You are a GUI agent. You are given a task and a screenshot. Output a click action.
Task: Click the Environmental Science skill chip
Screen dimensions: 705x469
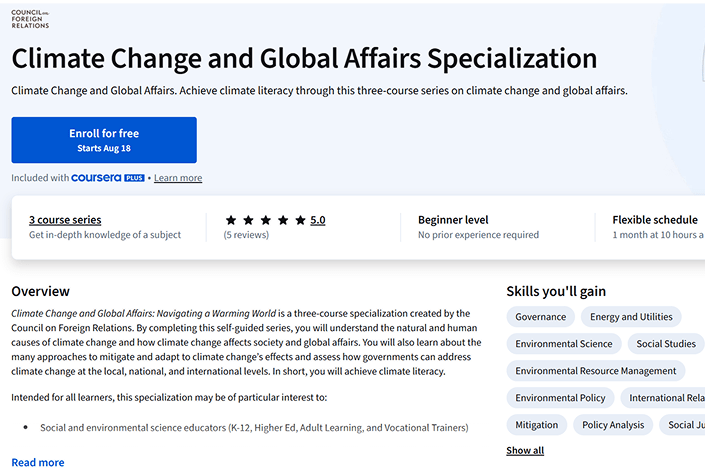(563, 344)
